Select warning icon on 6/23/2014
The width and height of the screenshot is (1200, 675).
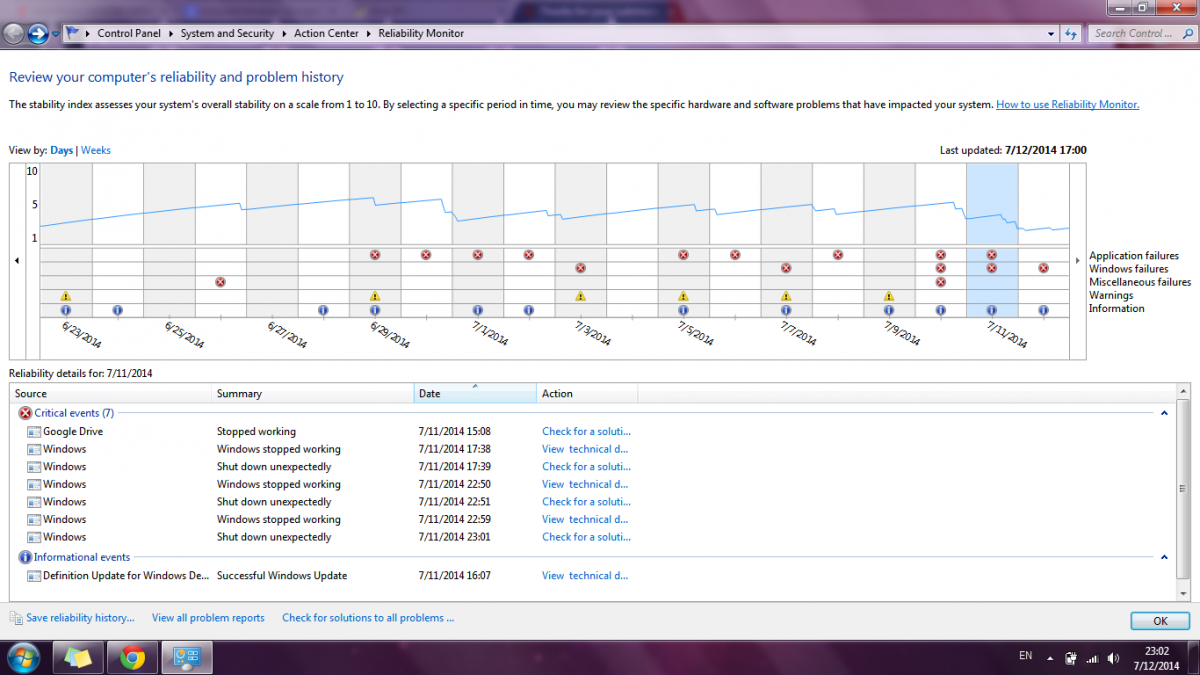(66, 296)
